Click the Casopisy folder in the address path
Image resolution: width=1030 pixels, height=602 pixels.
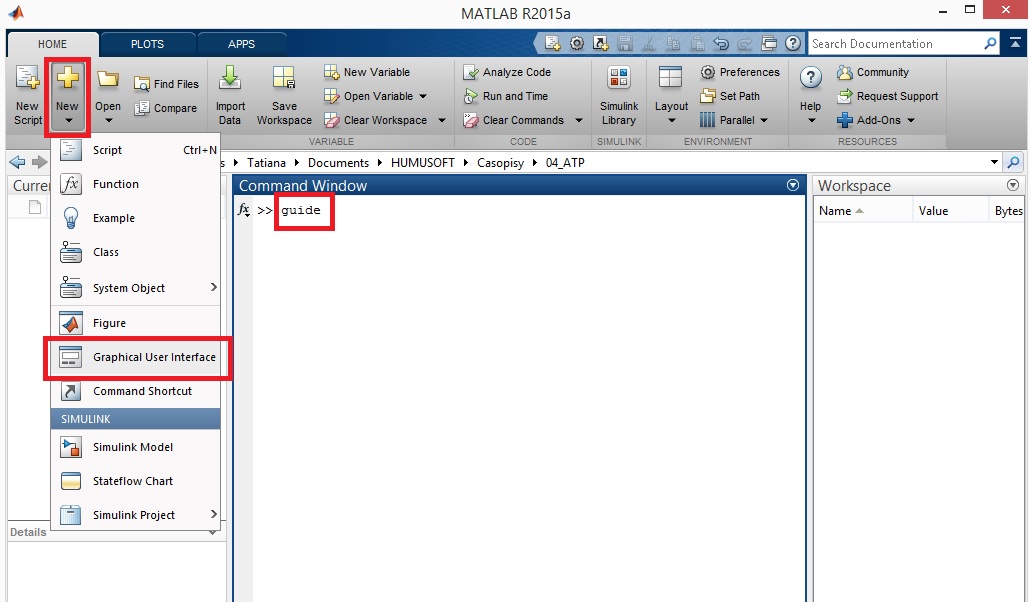pos(501,163)
